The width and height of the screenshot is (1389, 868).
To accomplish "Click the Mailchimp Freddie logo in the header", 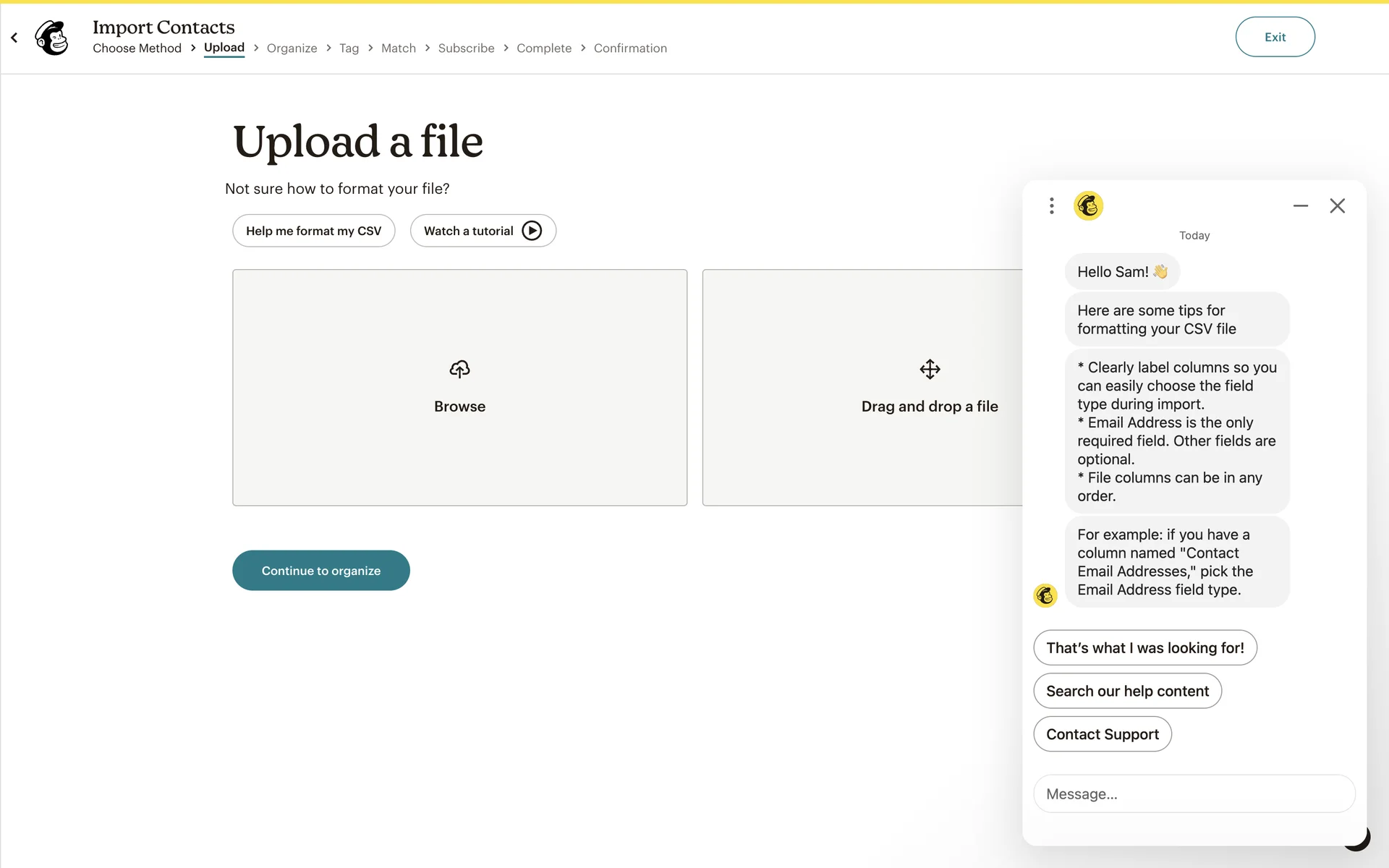I will coord(52,38).
